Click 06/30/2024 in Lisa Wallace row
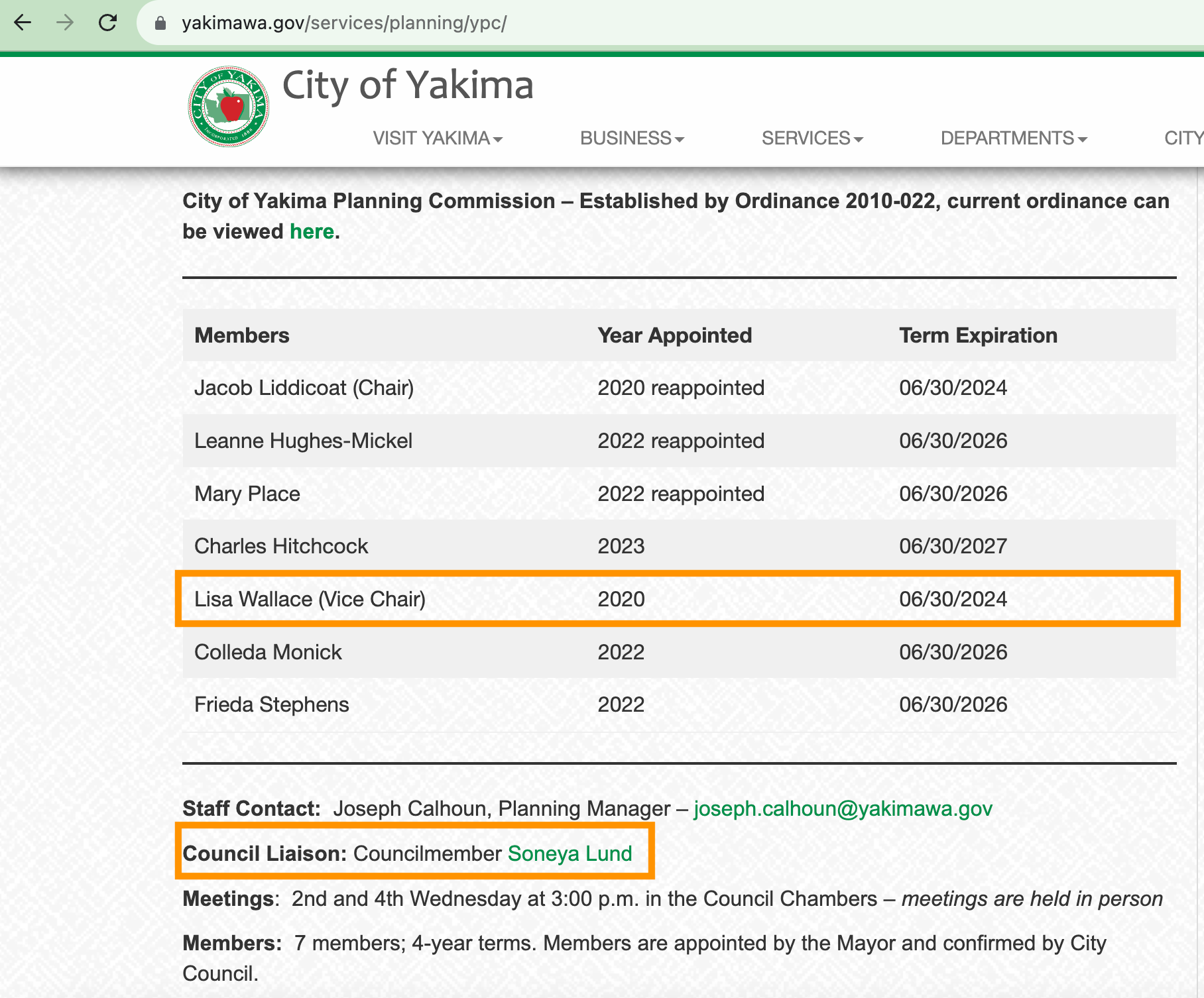This screenshot has height=998, width=1204. point(953,599)
